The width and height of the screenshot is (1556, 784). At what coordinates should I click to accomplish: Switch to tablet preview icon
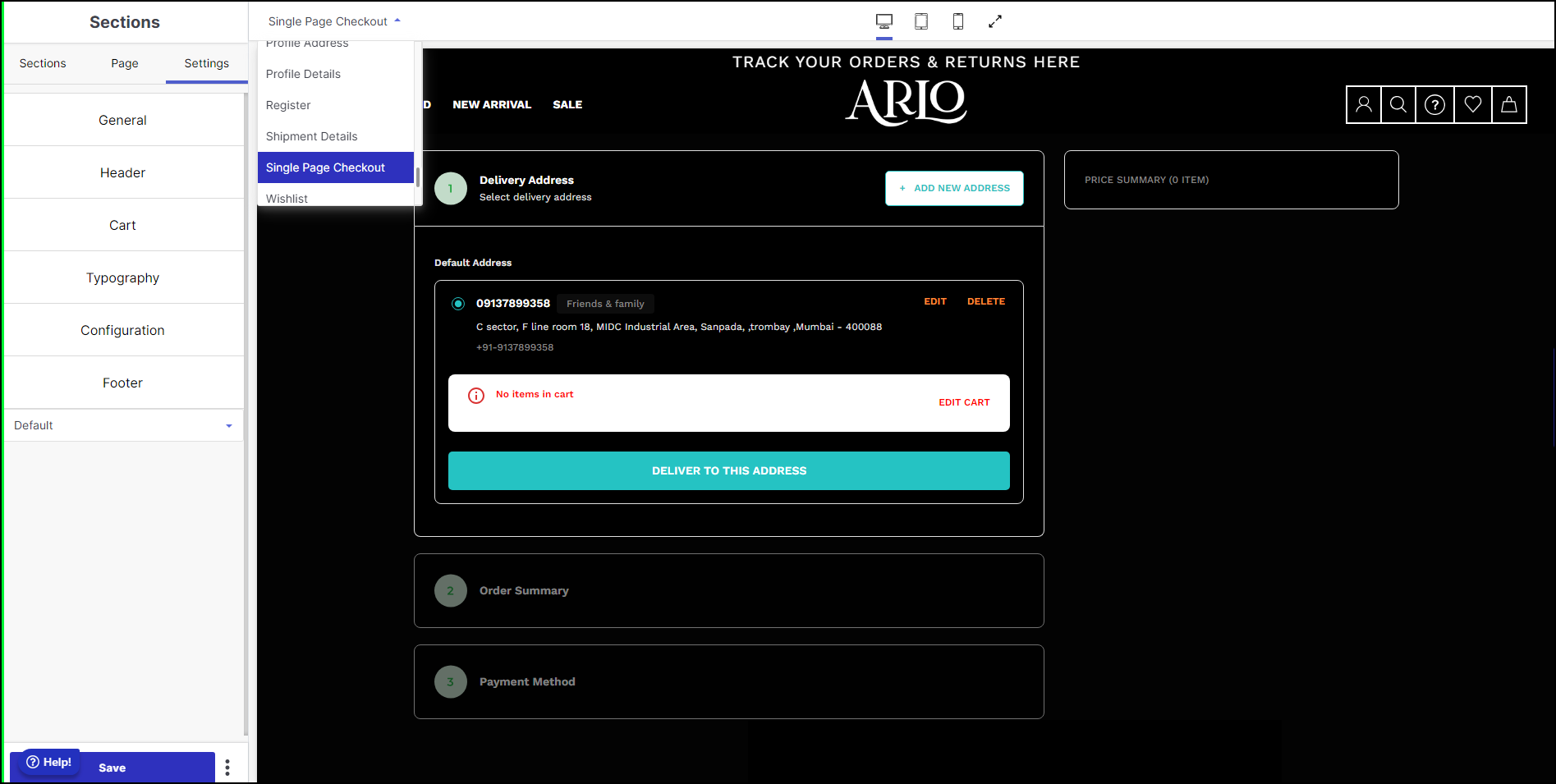(921, 21)
